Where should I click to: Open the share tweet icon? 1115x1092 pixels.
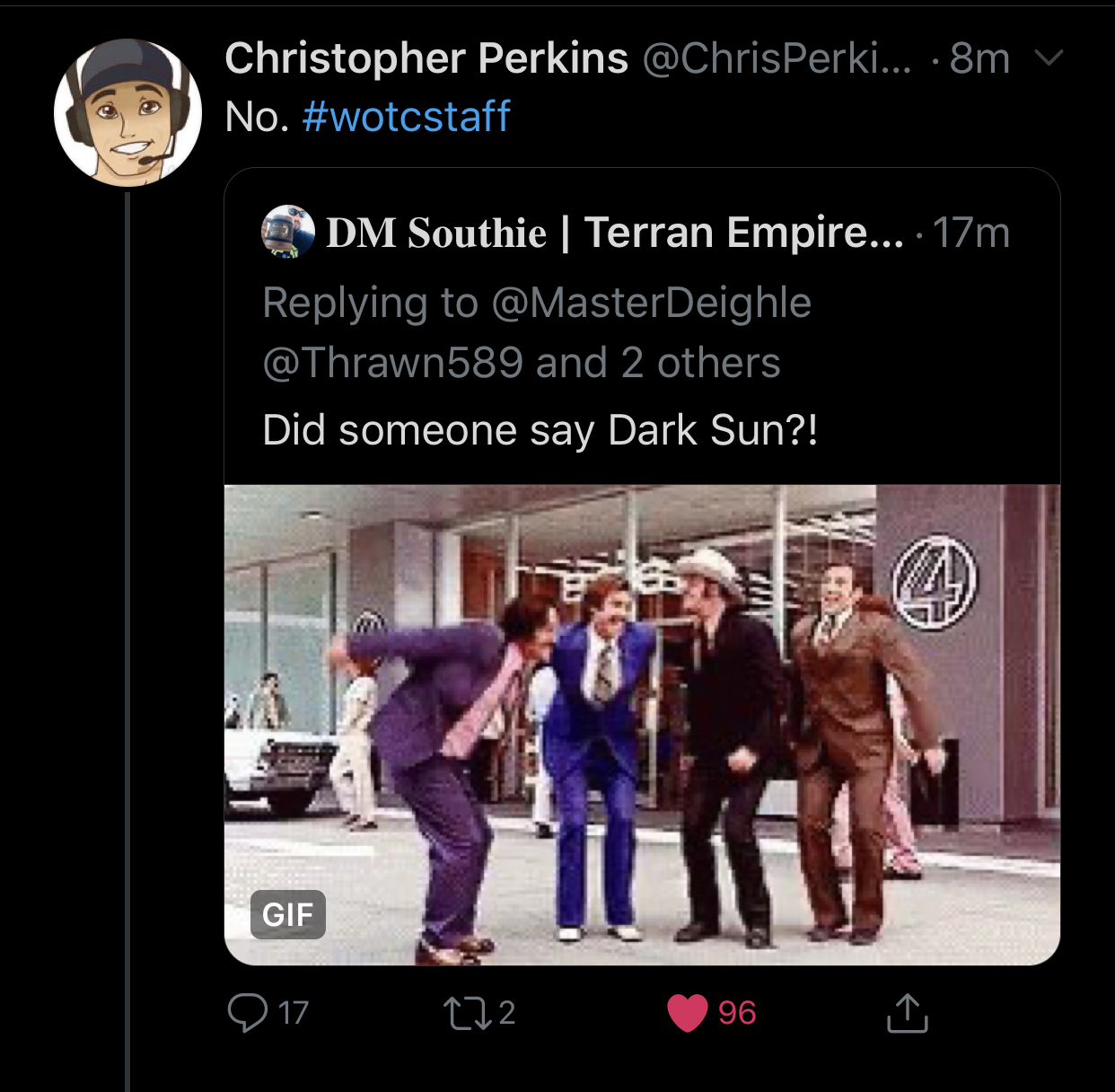pyautogui.click(x=907, y=1013)
